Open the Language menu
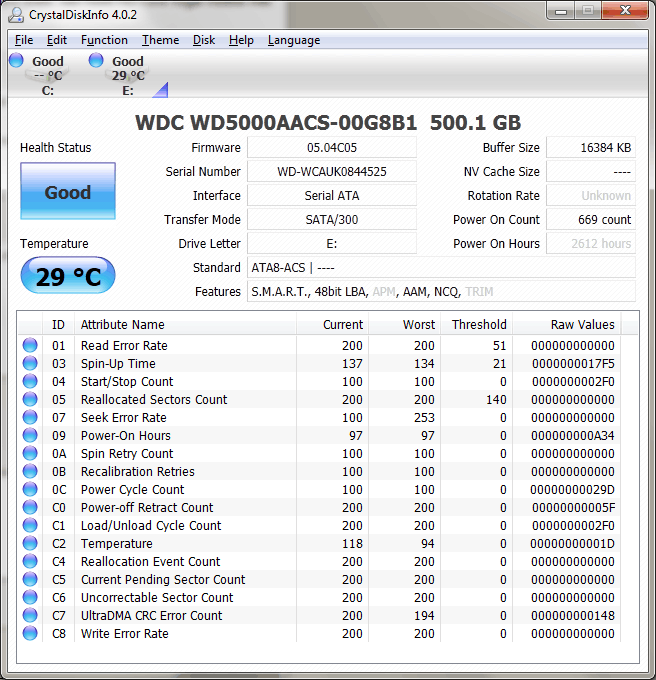The image size is (656, 680). pos(294,40)
